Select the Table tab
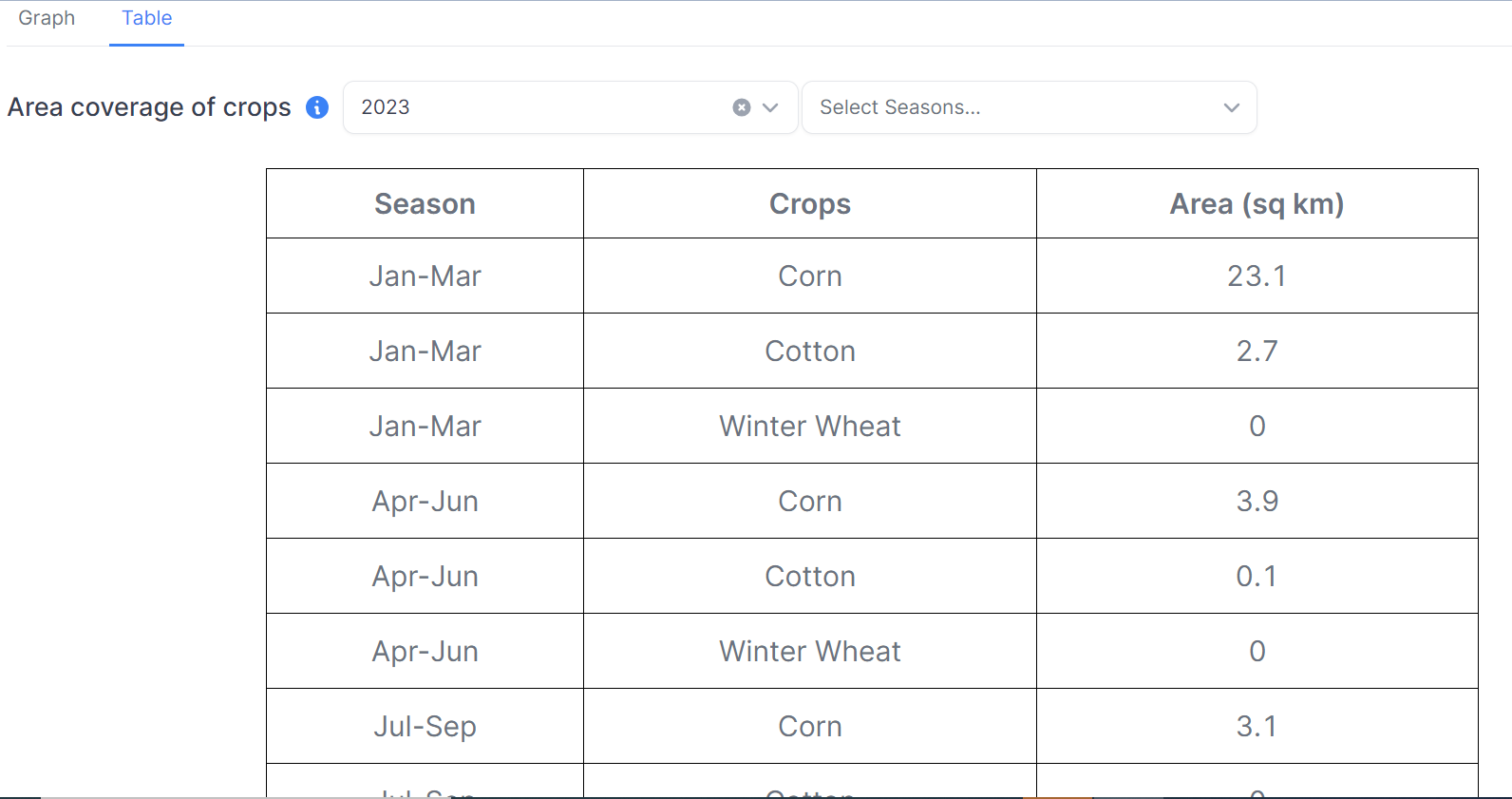This screenshot has width=1512, height=799. [x=146, y=18]
